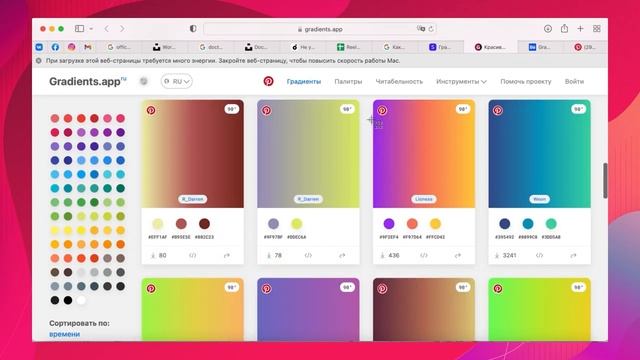640x360 pixels.
Task: Switch to the Красив... browser tab
Action: click(x=490, y=47)
